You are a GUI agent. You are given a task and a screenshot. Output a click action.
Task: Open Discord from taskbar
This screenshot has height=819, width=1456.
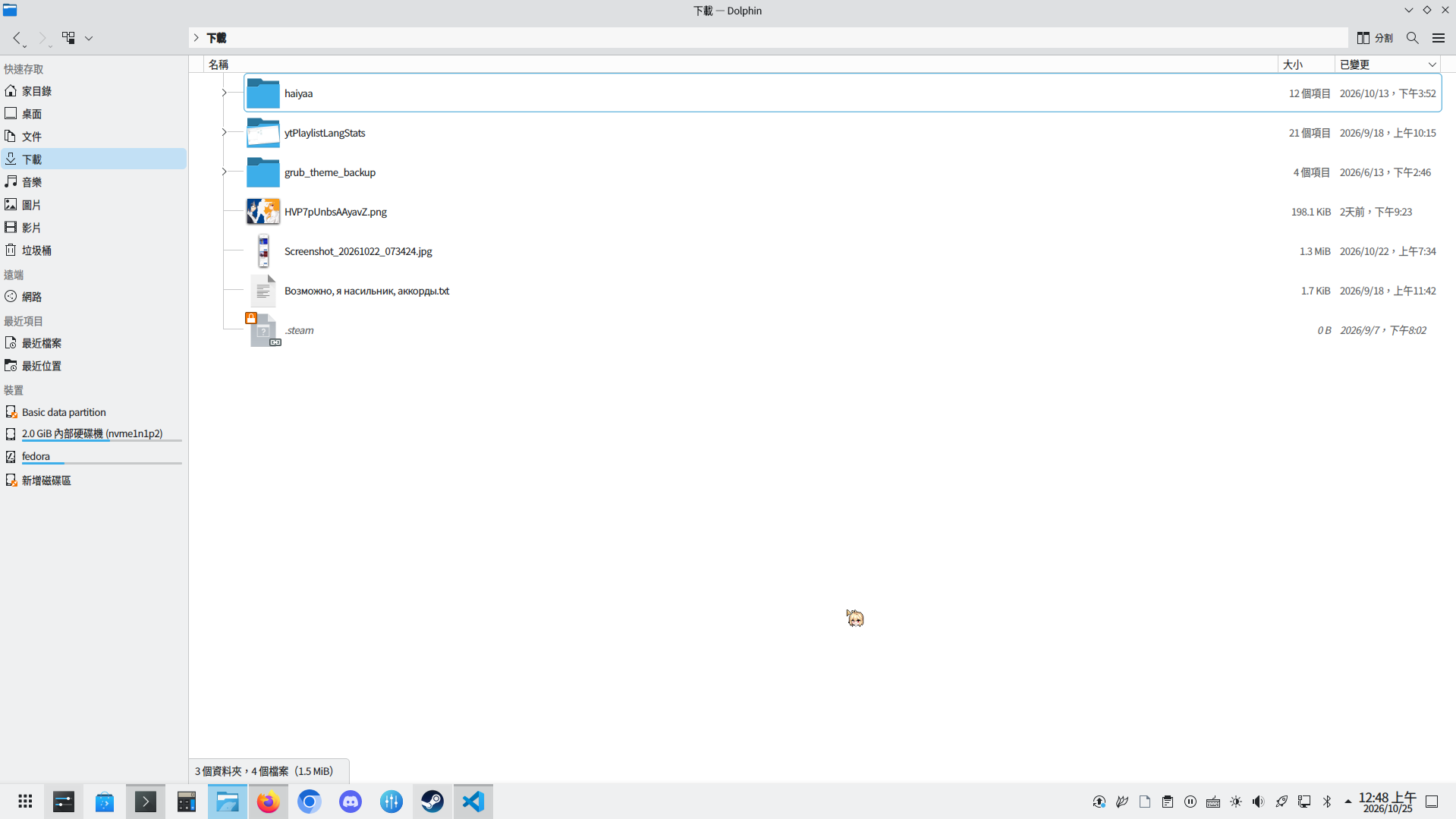tap(351, 802)
